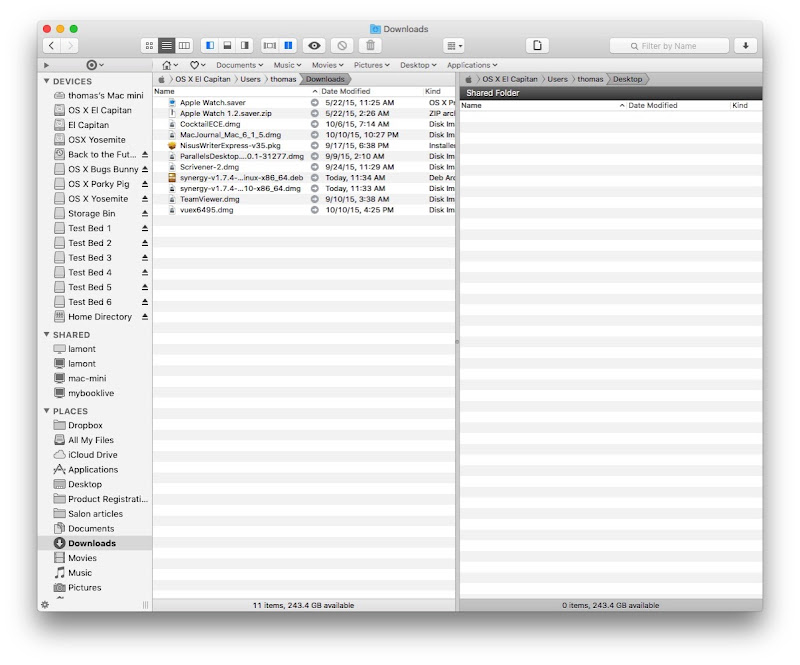
Task: Toggle the right sidebar panel button
Action: click(x=245, y=45)
